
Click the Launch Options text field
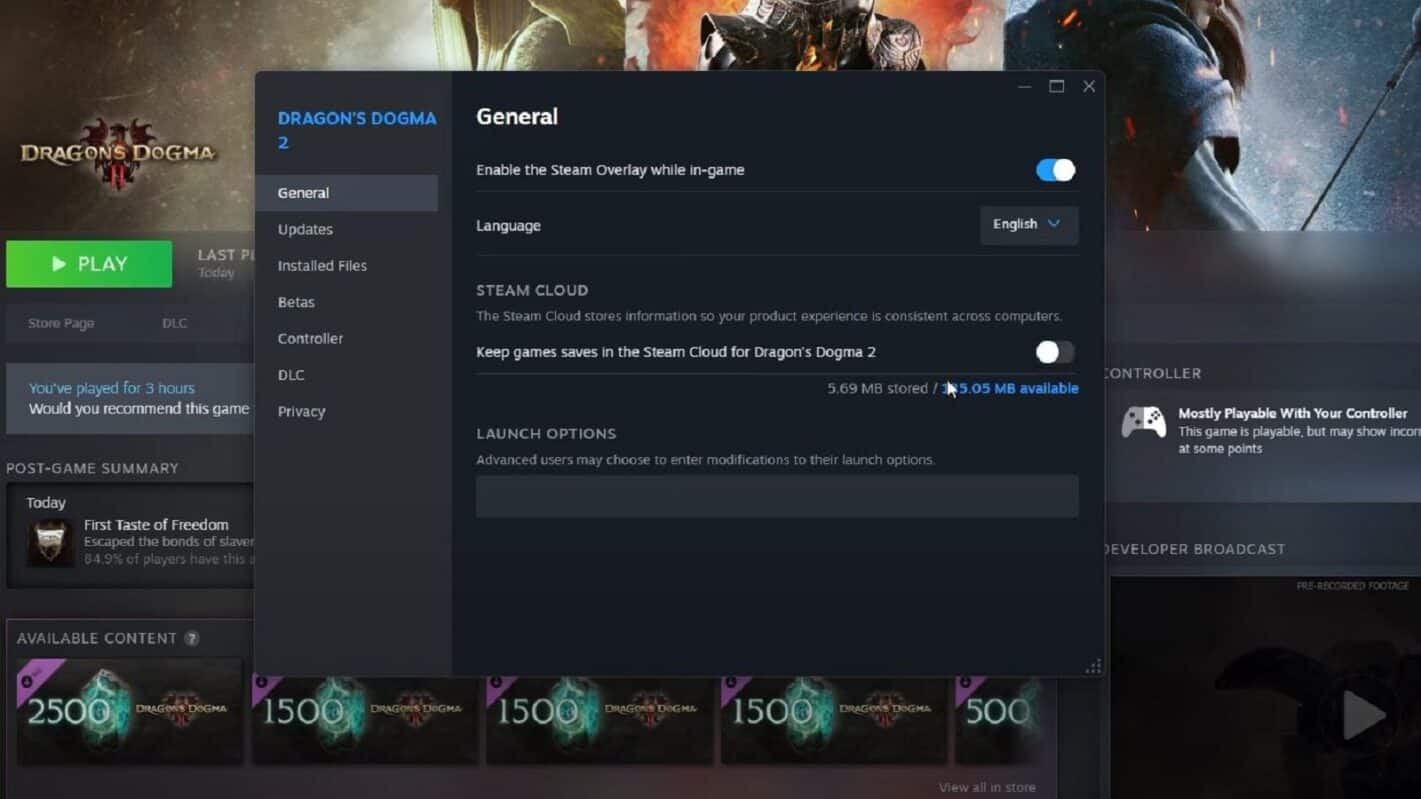pos(777,496)
